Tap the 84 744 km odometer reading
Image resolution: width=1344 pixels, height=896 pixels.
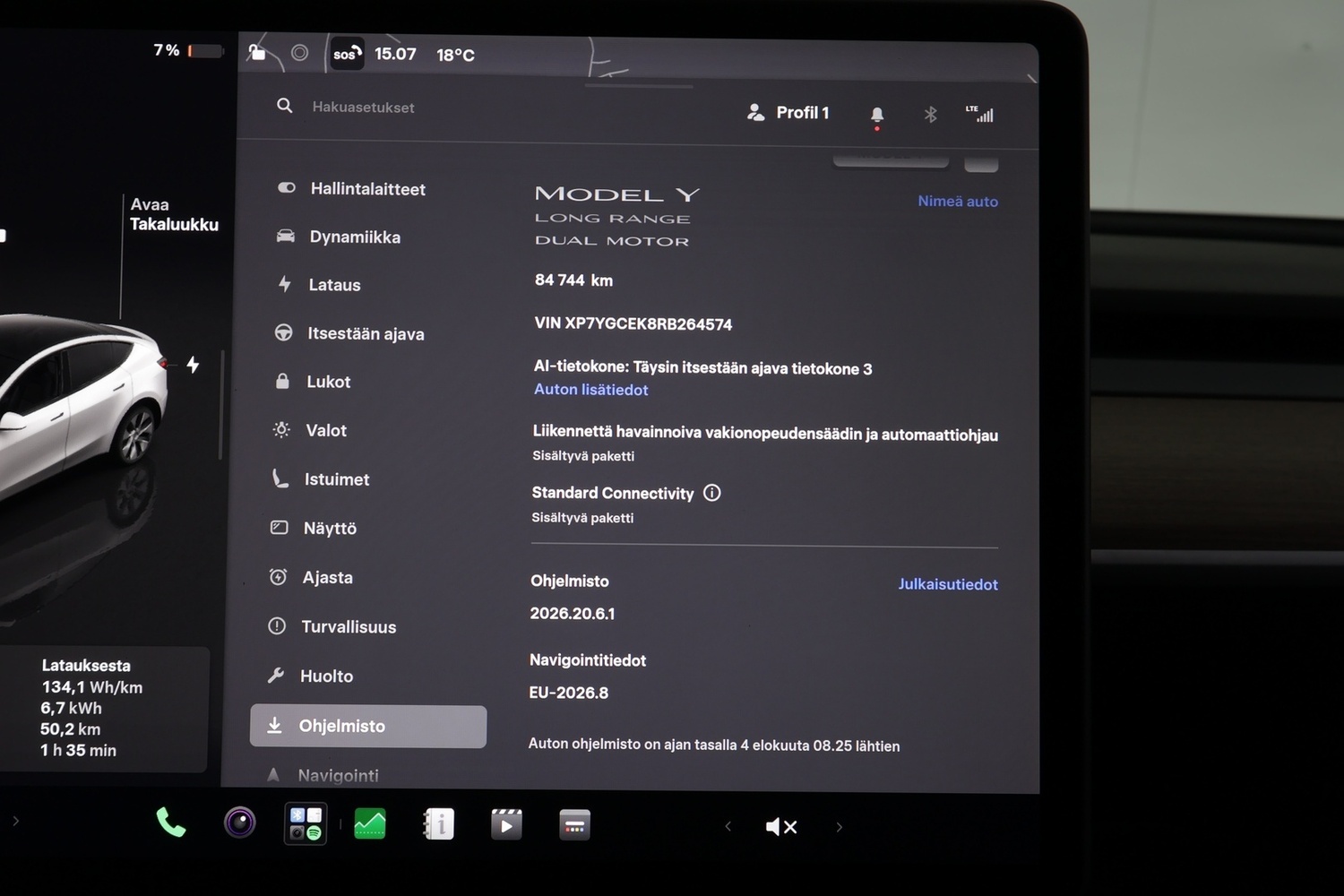point(573,280)
